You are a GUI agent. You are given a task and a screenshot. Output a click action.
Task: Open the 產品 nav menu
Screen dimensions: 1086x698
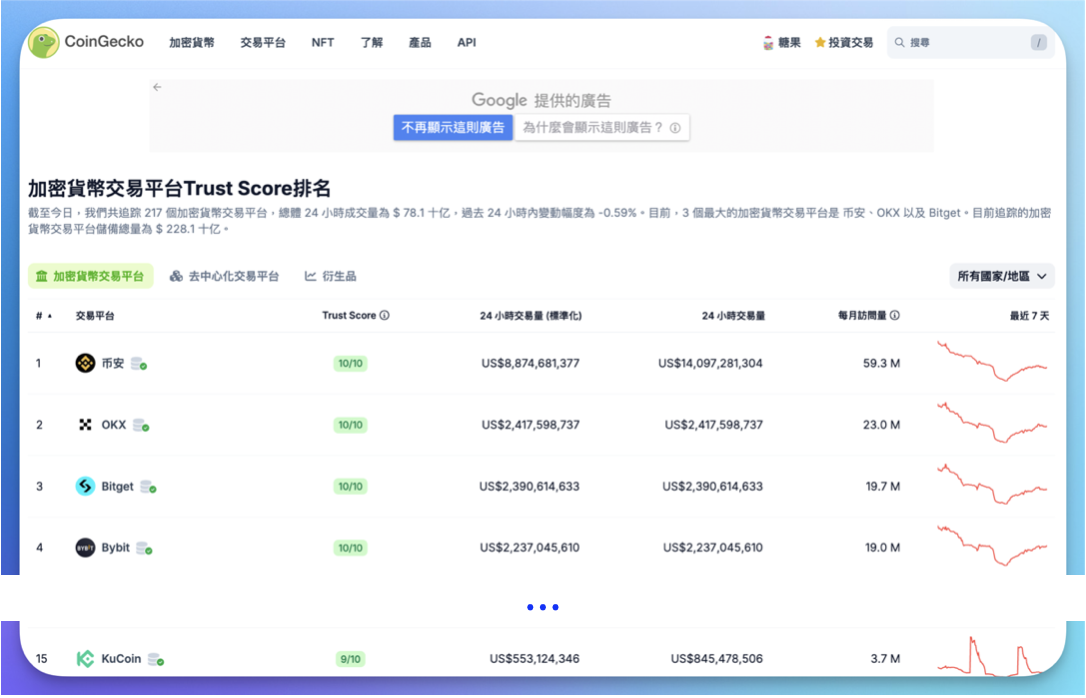420,42
